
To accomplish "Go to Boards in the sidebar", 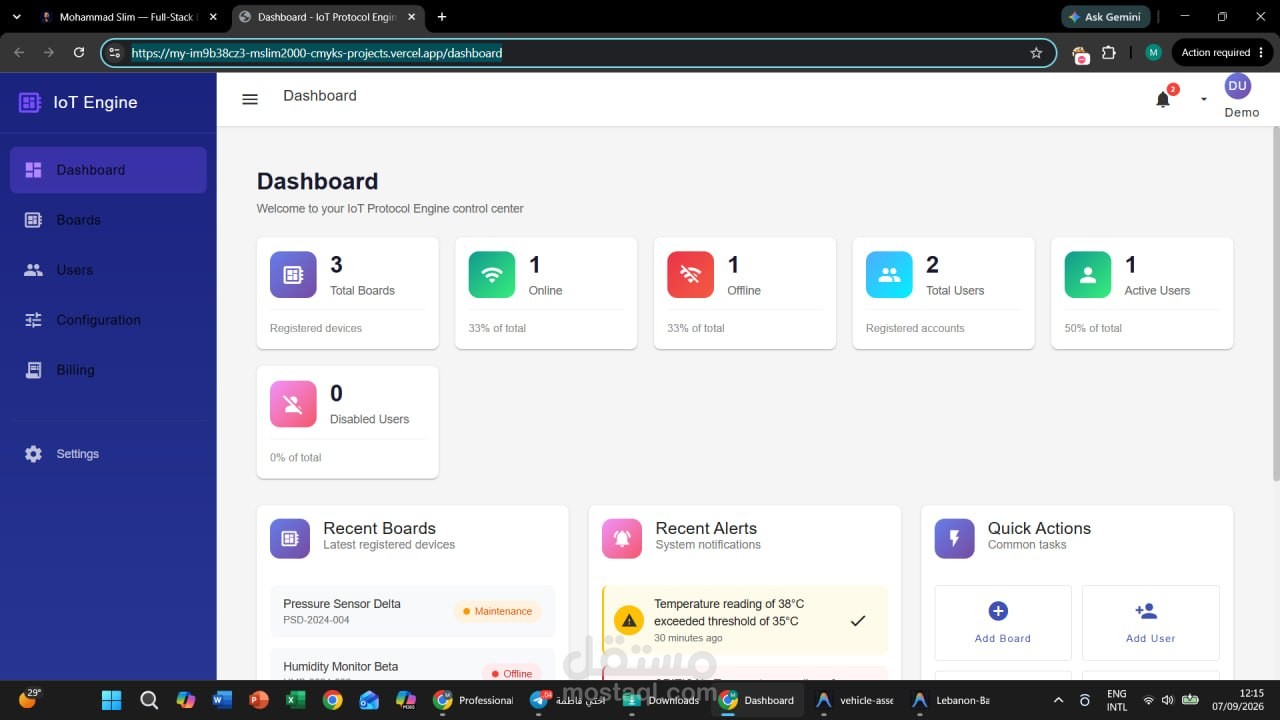I will point(108,220).
